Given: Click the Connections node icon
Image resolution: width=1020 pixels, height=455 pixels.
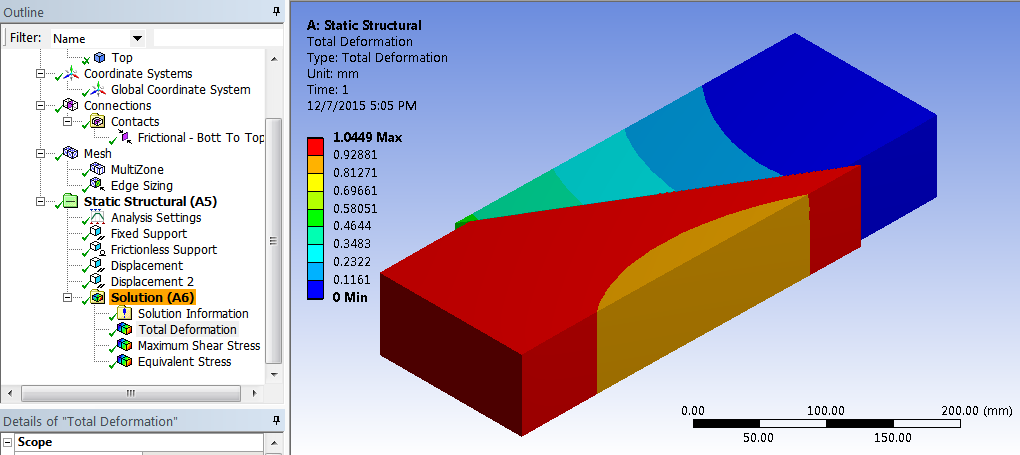Looking at the screenshot, I should [72, 105].
